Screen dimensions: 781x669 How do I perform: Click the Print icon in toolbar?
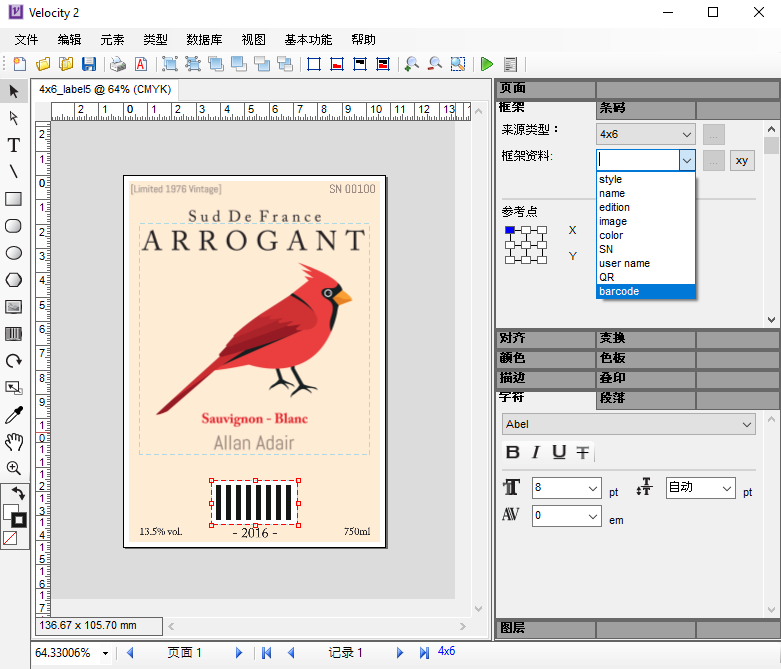(118, 65)
